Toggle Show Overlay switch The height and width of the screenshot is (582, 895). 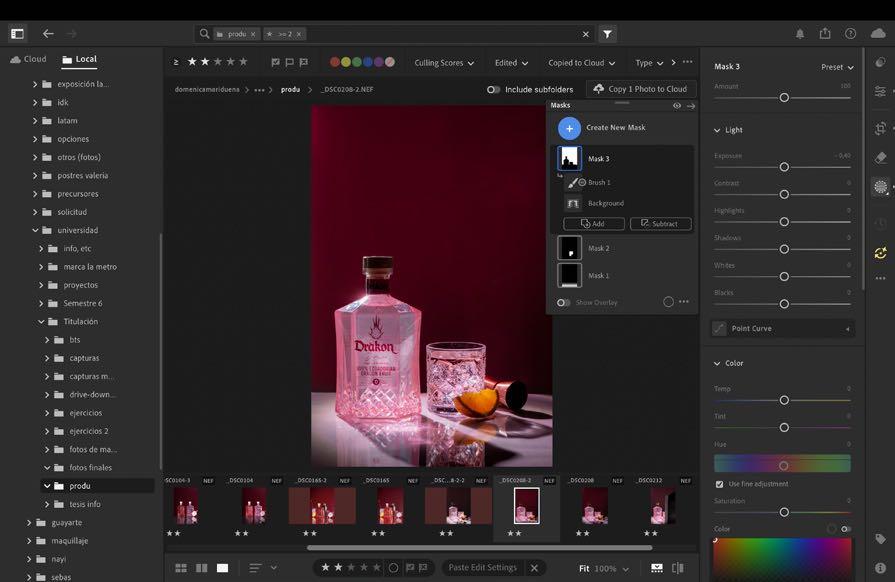click(563, 302)
